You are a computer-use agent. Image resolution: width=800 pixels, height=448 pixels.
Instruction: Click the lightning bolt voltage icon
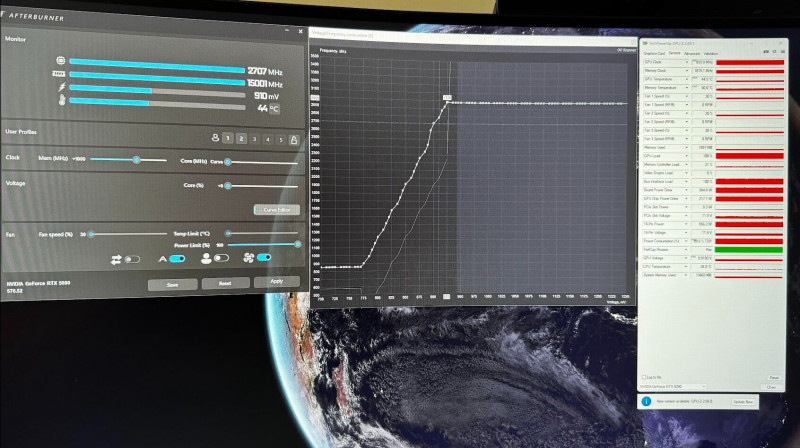tap(62, 87)
